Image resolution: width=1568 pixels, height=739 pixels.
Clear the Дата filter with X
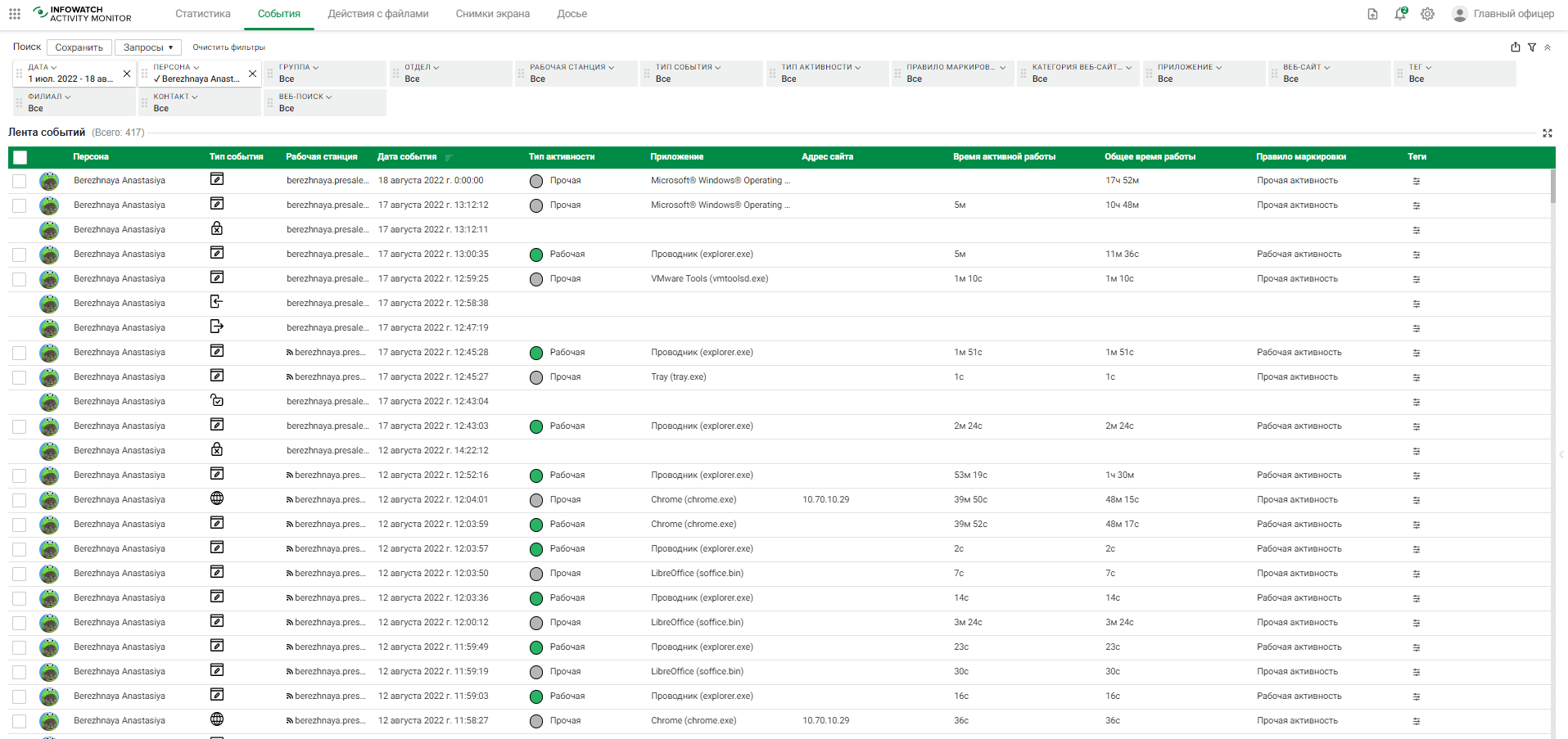click(127, 74)
